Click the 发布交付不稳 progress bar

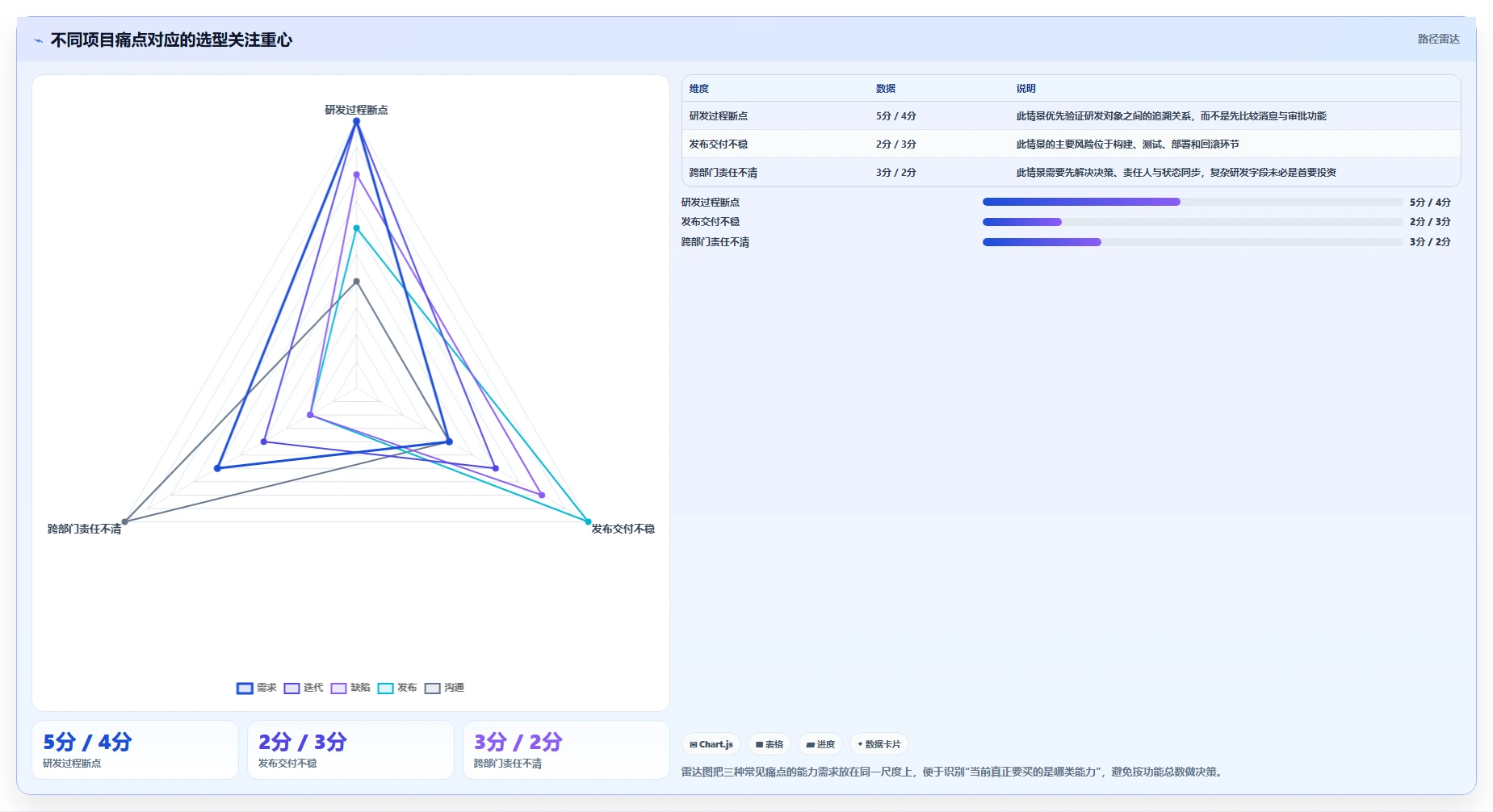tap(1193, 222)
